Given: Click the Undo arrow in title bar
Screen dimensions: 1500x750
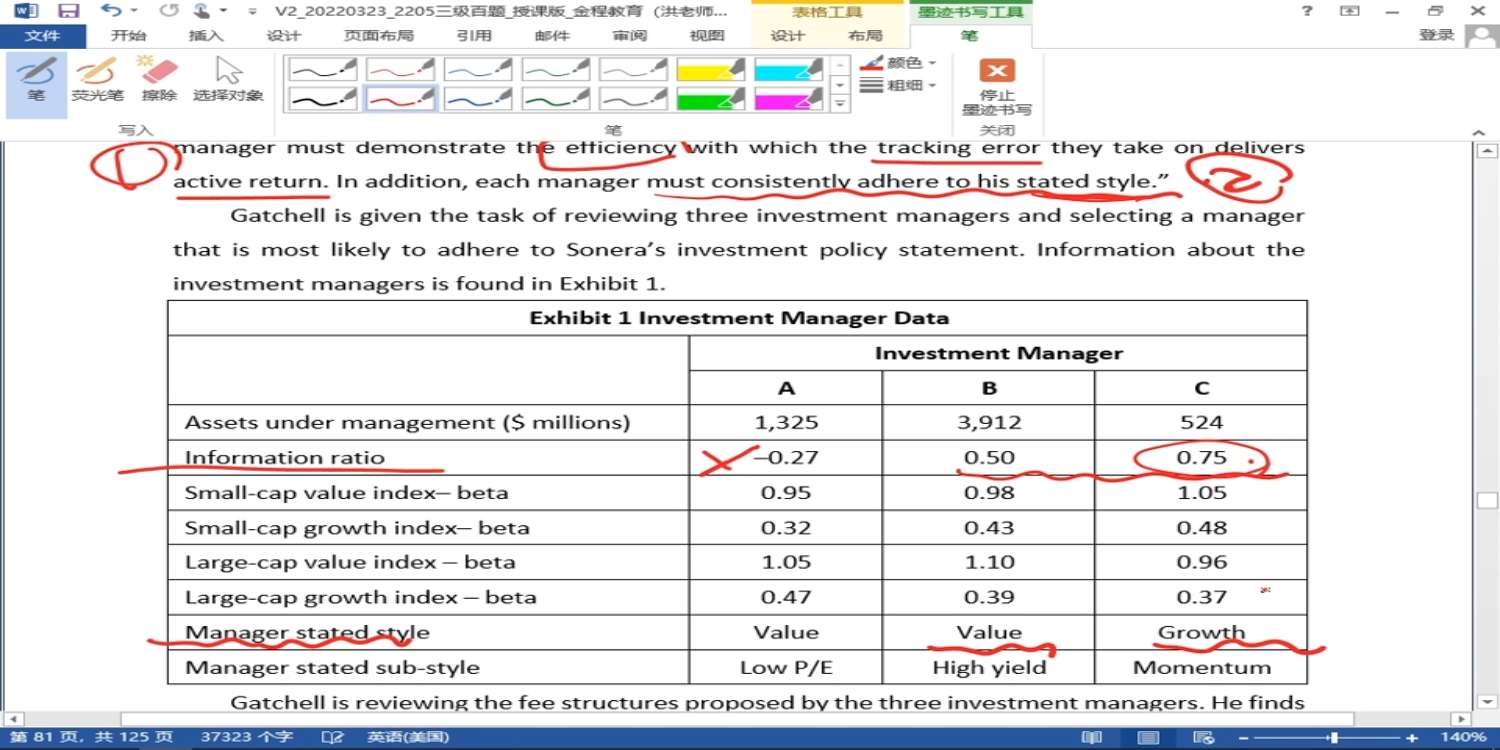Looking at the screenshot, I should click(111, 12).
